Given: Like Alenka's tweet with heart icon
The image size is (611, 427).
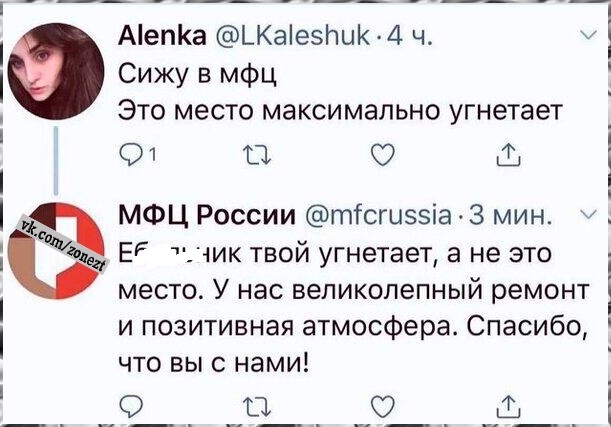Looking at the screenshot, I should coord(383,155).
